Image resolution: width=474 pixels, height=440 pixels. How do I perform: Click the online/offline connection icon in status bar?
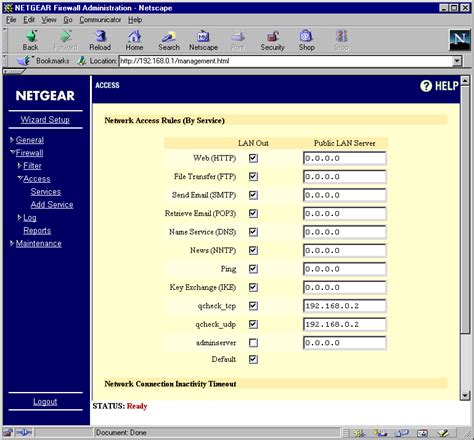24,433
